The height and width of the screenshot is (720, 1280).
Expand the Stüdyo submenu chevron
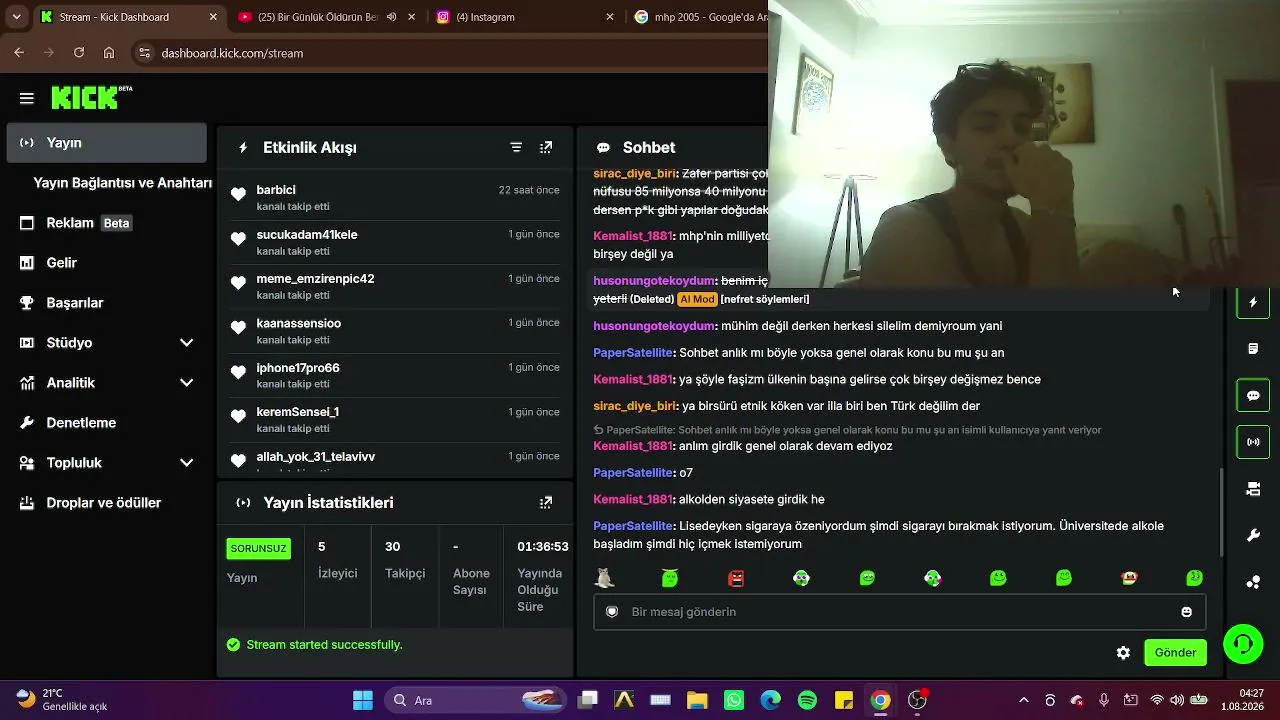click(x=186, y=343)
